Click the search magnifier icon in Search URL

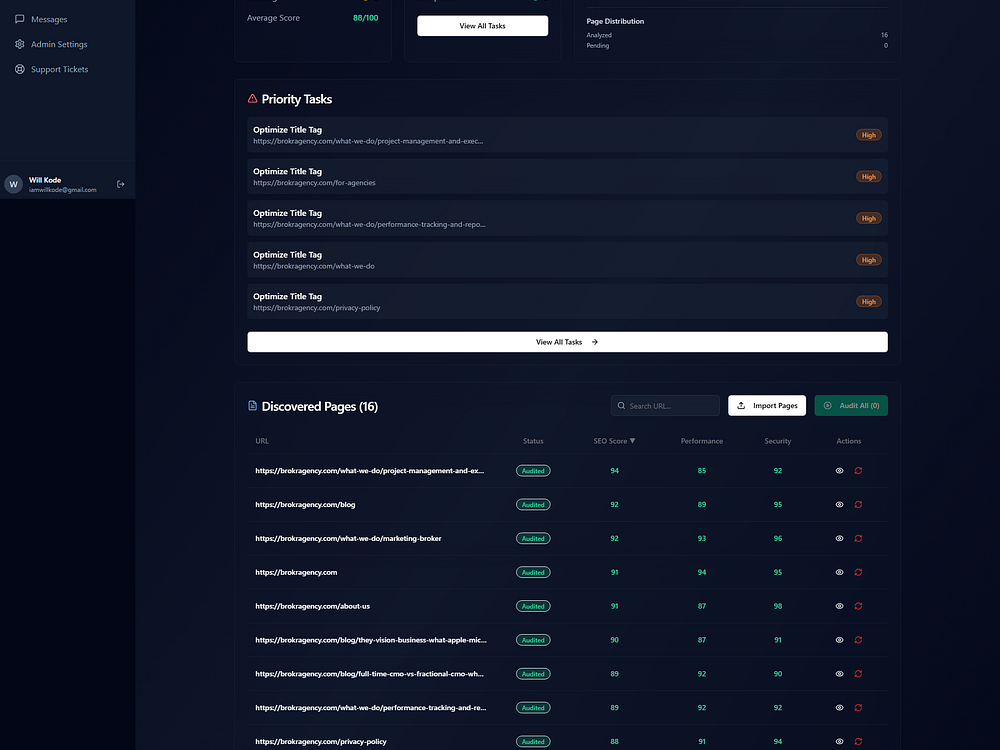coord(621,406)
